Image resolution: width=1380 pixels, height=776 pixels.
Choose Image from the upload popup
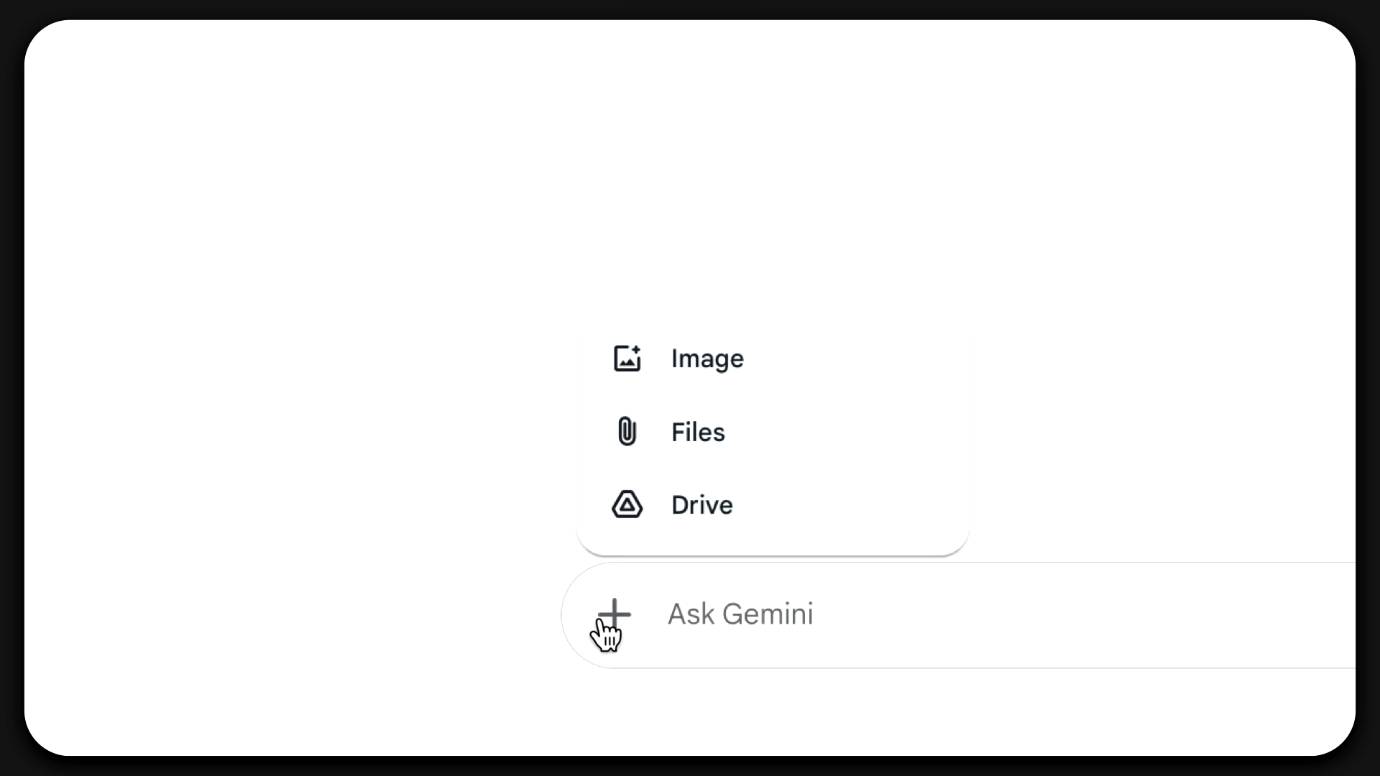[773, 358]
